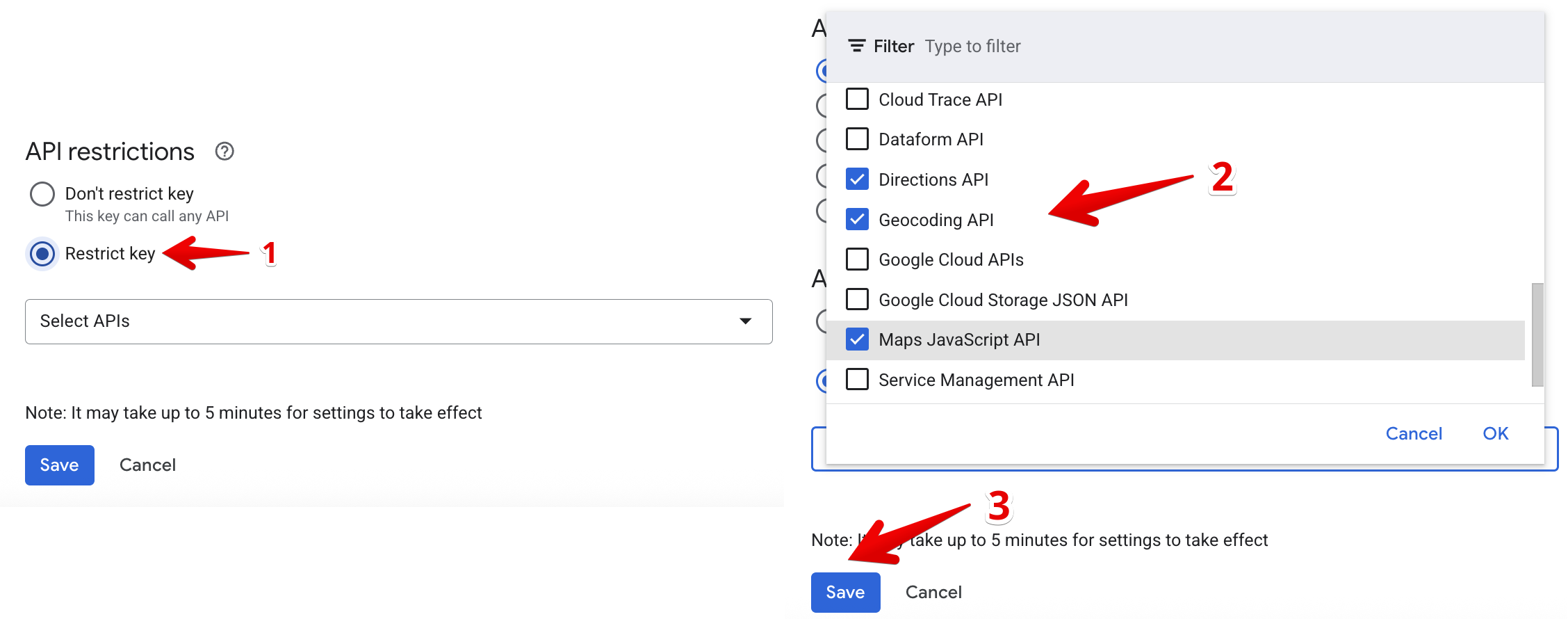Screen dimensions: 1568x619
Task: Uncheck the Directions API checkbox
Action: coord(857,179)
